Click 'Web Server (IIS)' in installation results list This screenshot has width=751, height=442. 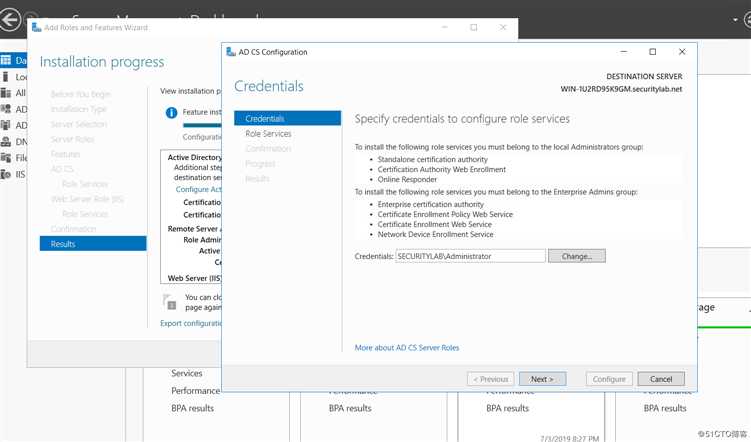point(194,278)
